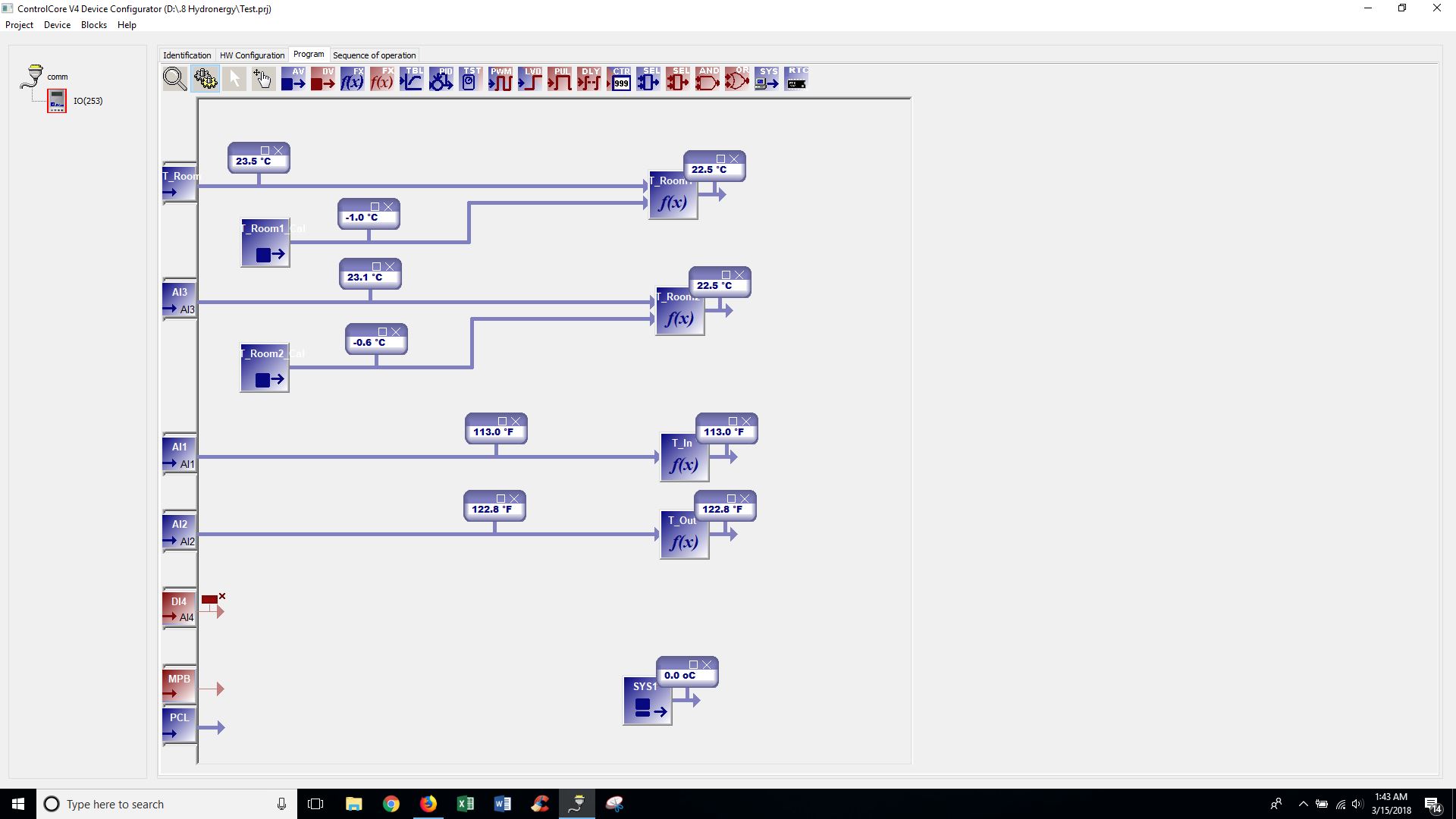Open the Device menu
Image resolution: width=1456 pixels, height=819 pixels.
(x=57, y=25)
